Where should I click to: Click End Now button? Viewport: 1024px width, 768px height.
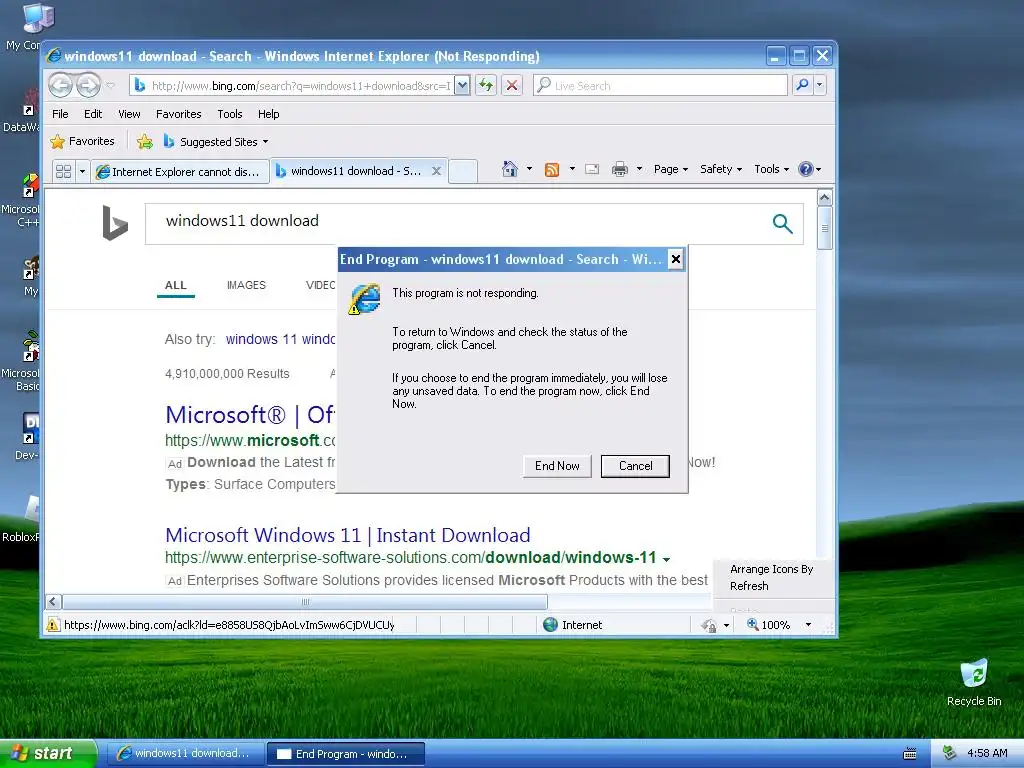point(557,466)
